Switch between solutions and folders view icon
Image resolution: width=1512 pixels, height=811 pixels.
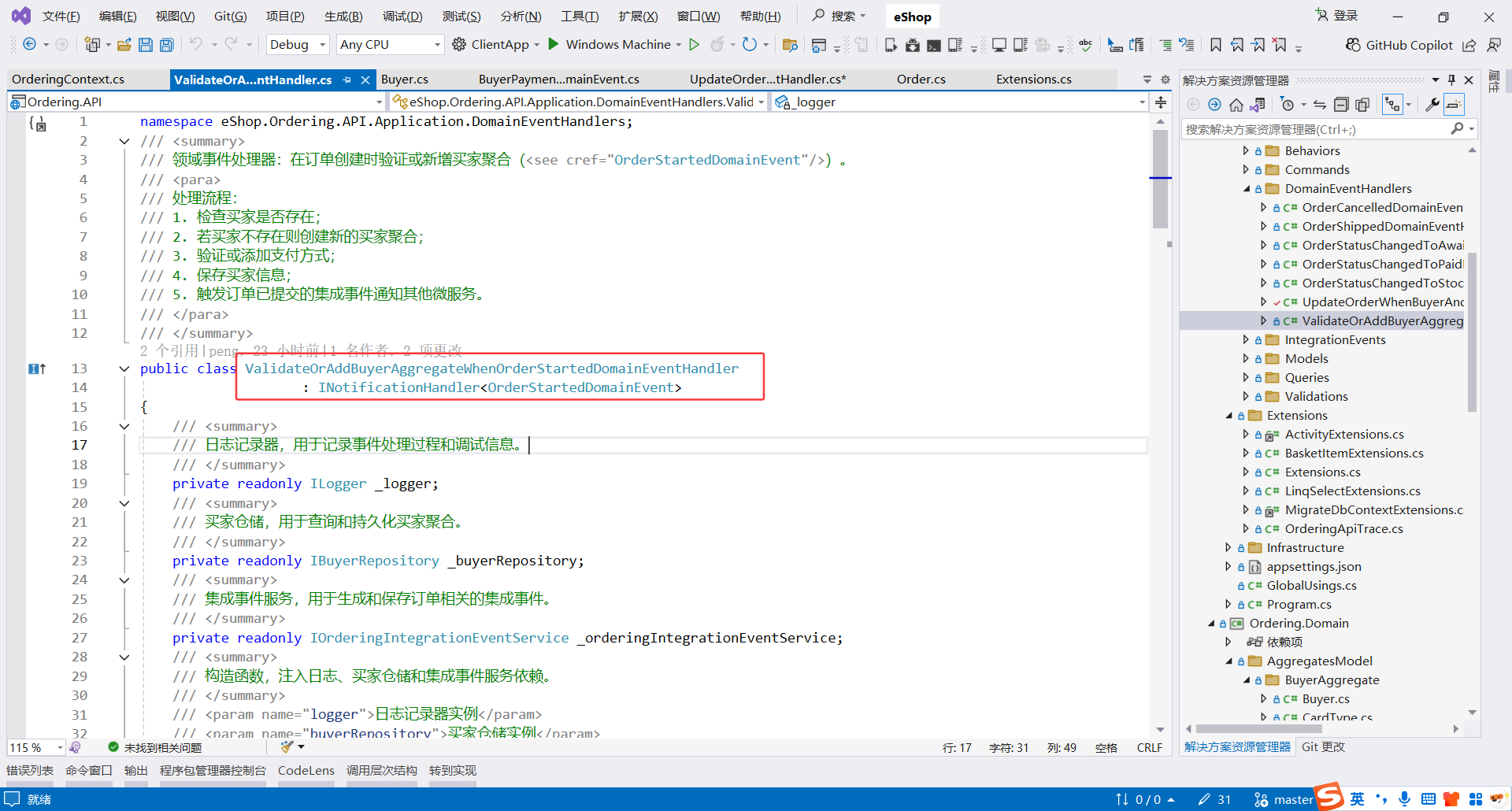point(1258,105)
